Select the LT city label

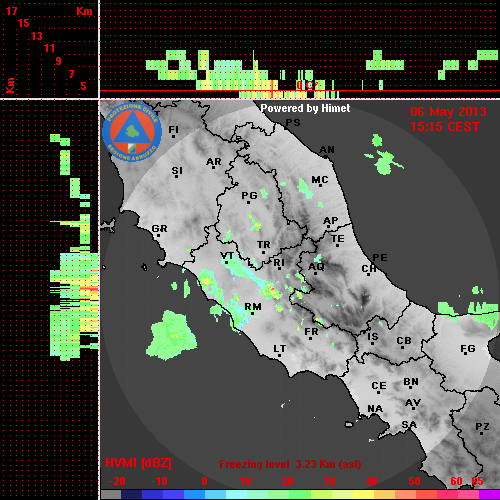(x=280, y=349)
